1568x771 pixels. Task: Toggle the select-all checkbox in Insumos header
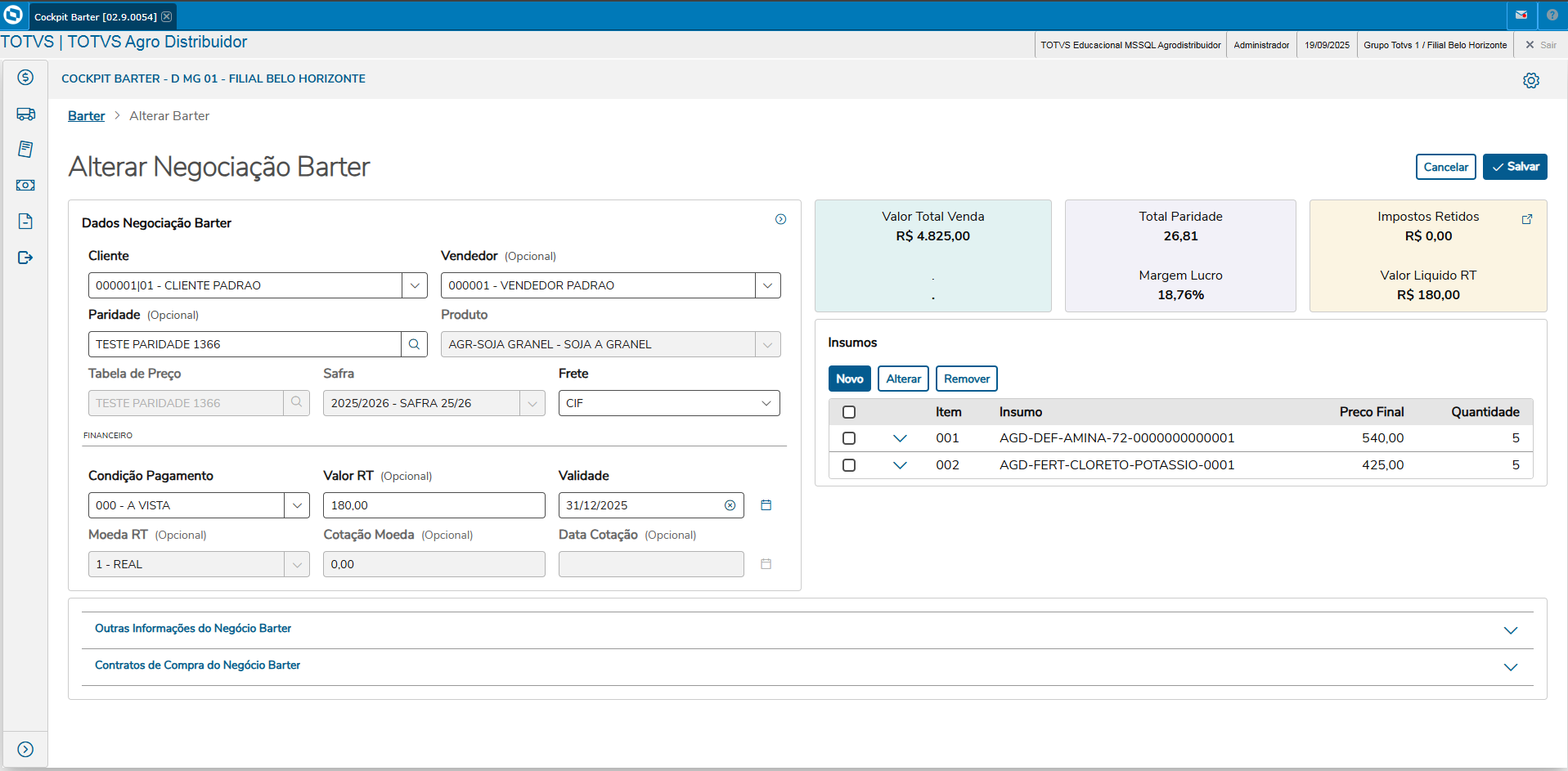coord(849,412)
